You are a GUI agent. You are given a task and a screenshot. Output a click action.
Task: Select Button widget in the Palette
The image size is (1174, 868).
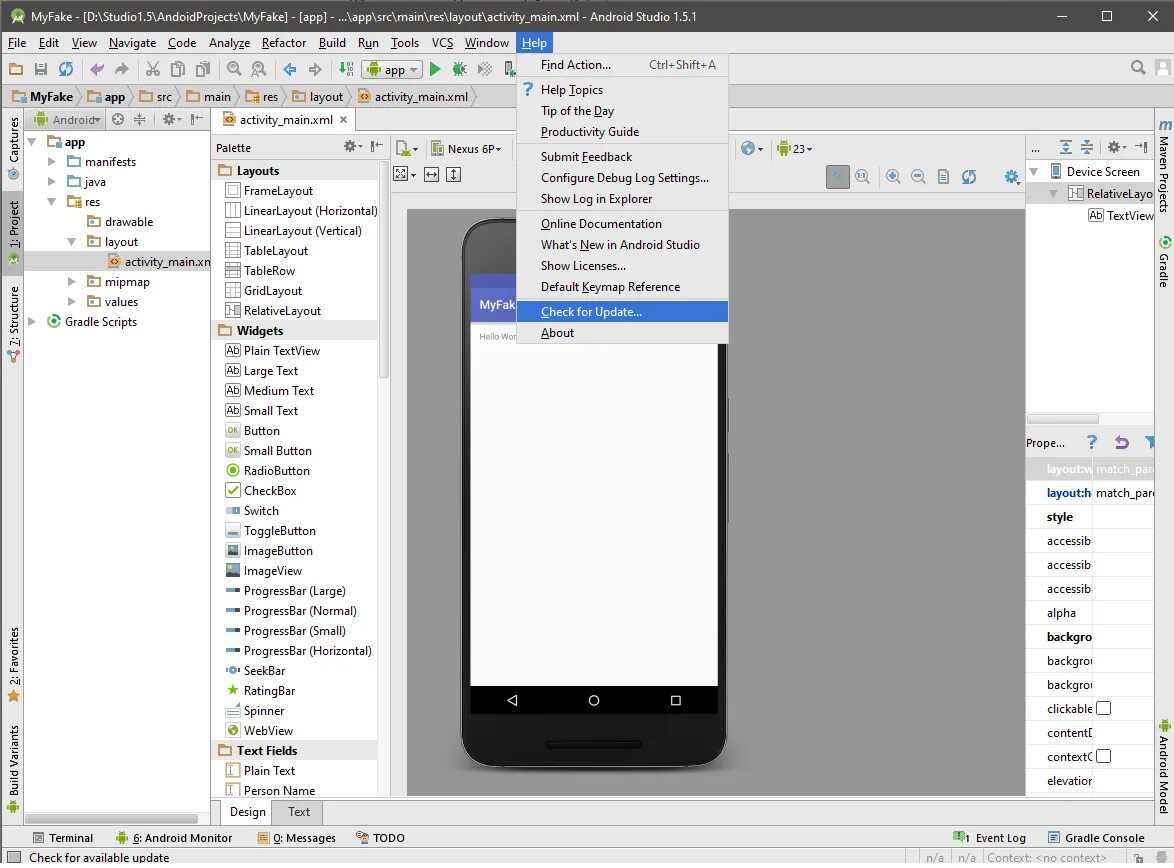252,431
